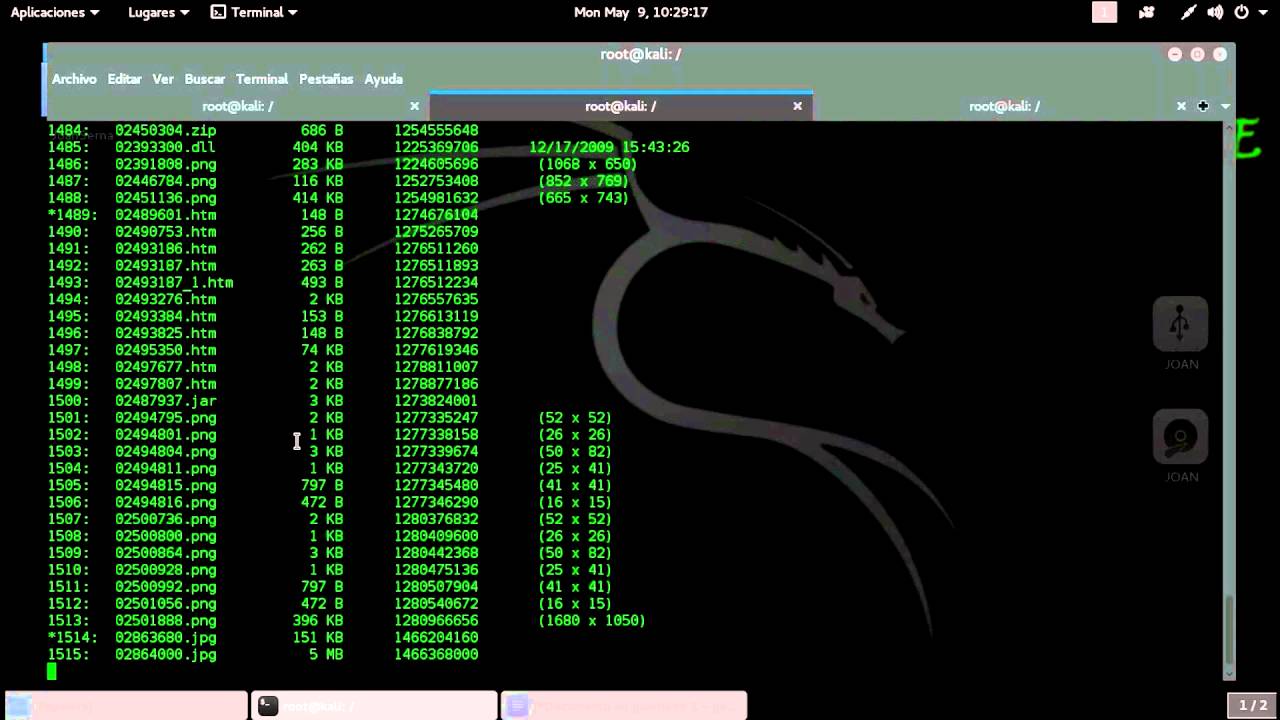Close the first root@kali tab

point(414,106)
